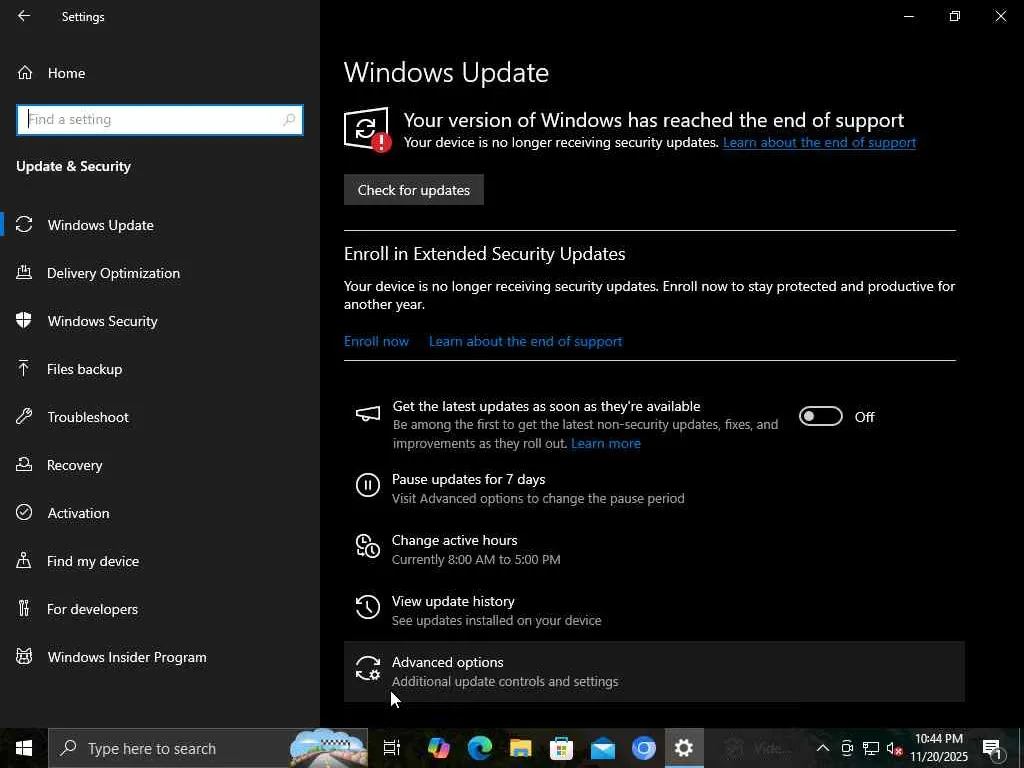Open top Learn about the end of support link
The image size is (1024, 768).
[x=819, y=142]
